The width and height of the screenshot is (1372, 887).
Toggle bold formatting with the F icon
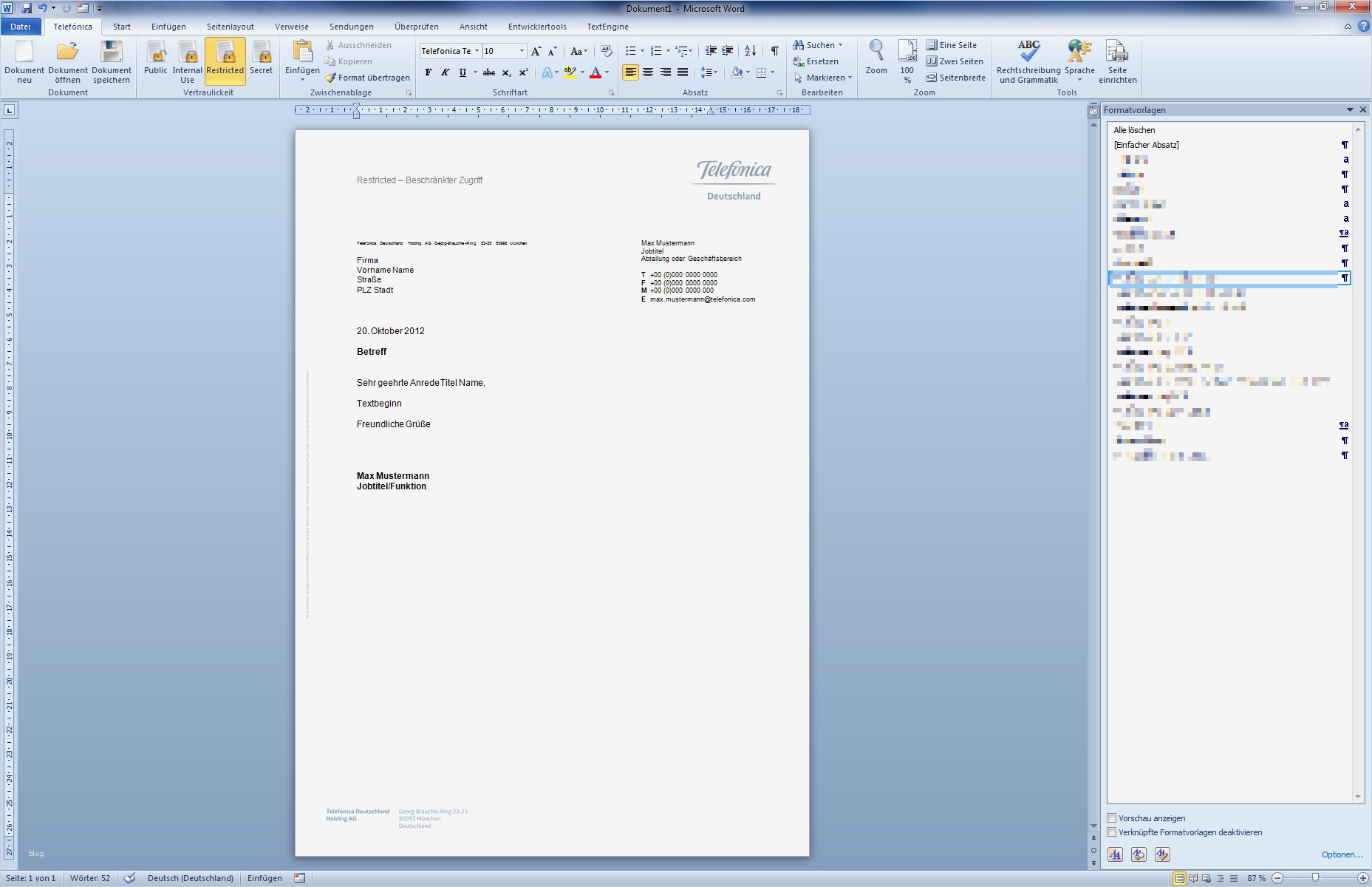click(429, 72)
